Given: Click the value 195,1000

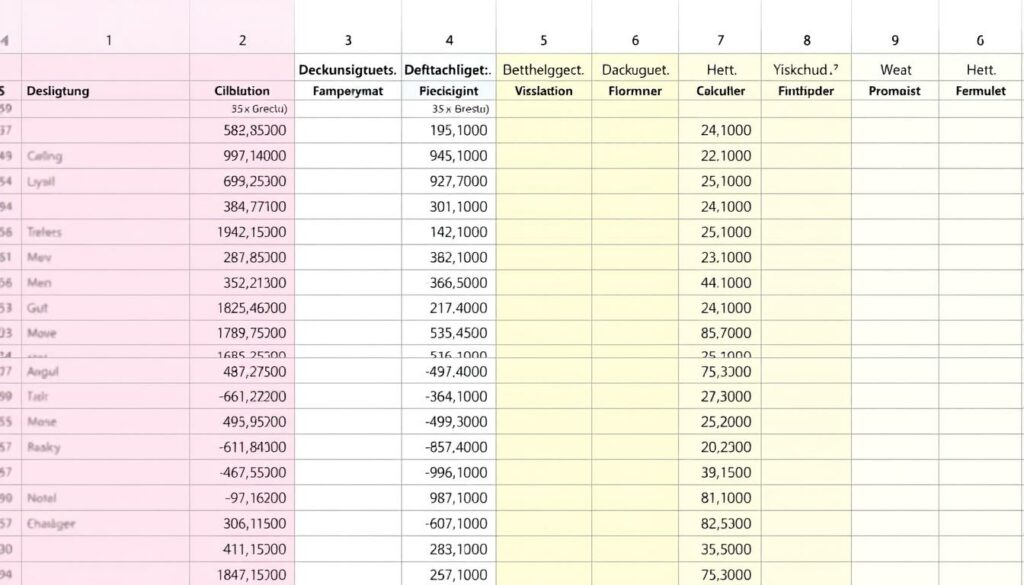Looking at the screenshot, I should [x=458, y=131].
